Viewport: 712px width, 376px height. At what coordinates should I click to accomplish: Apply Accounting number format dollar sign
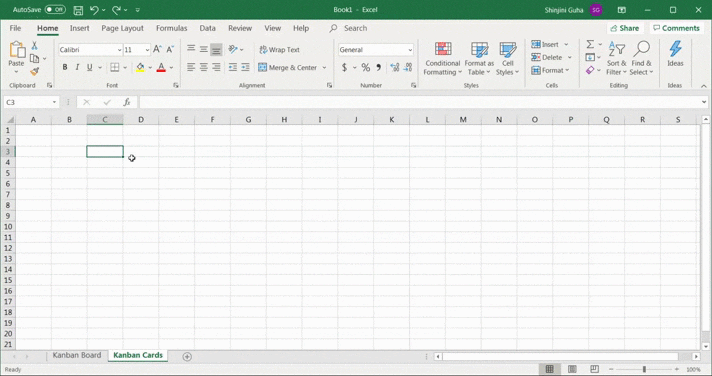coord(344,67)
